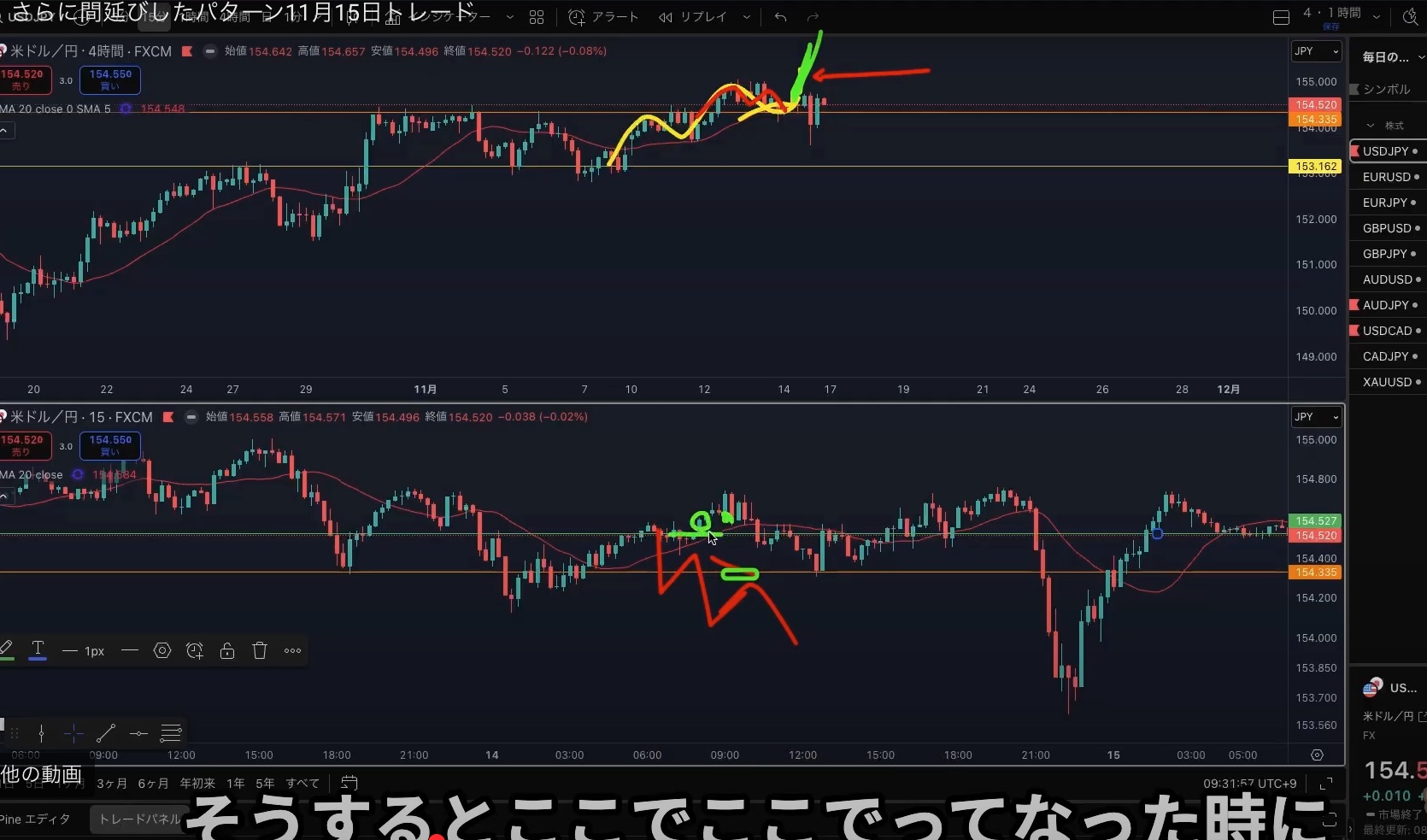The height and width of the screenshot is (840, 1427).
Task: Add an alert on the drawing
Action: [195, 651]
